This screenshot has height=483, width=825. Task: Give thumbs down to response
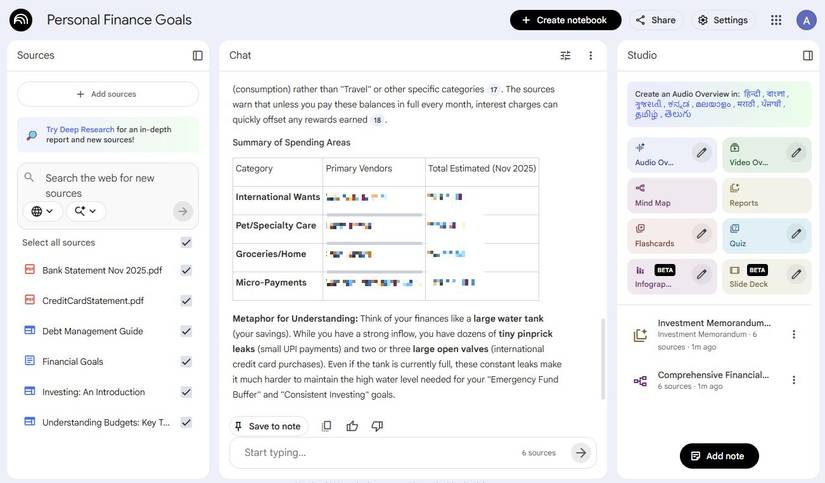click(x=377, y=426)
